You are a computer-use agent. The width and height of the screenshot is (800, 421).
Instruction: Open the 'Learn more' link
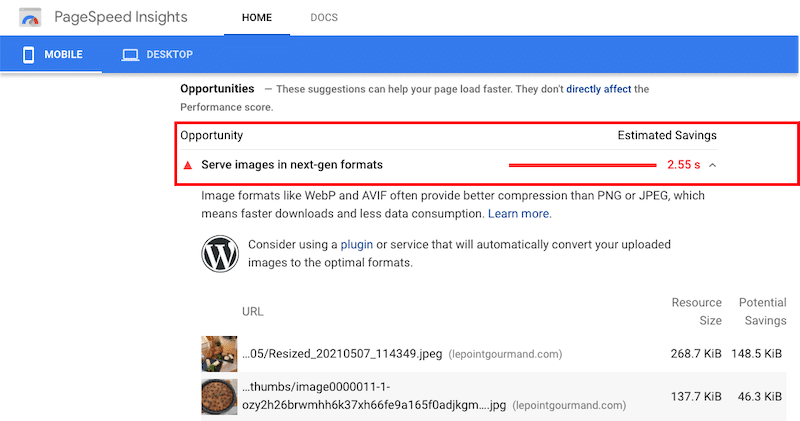(x=518, y=214)
